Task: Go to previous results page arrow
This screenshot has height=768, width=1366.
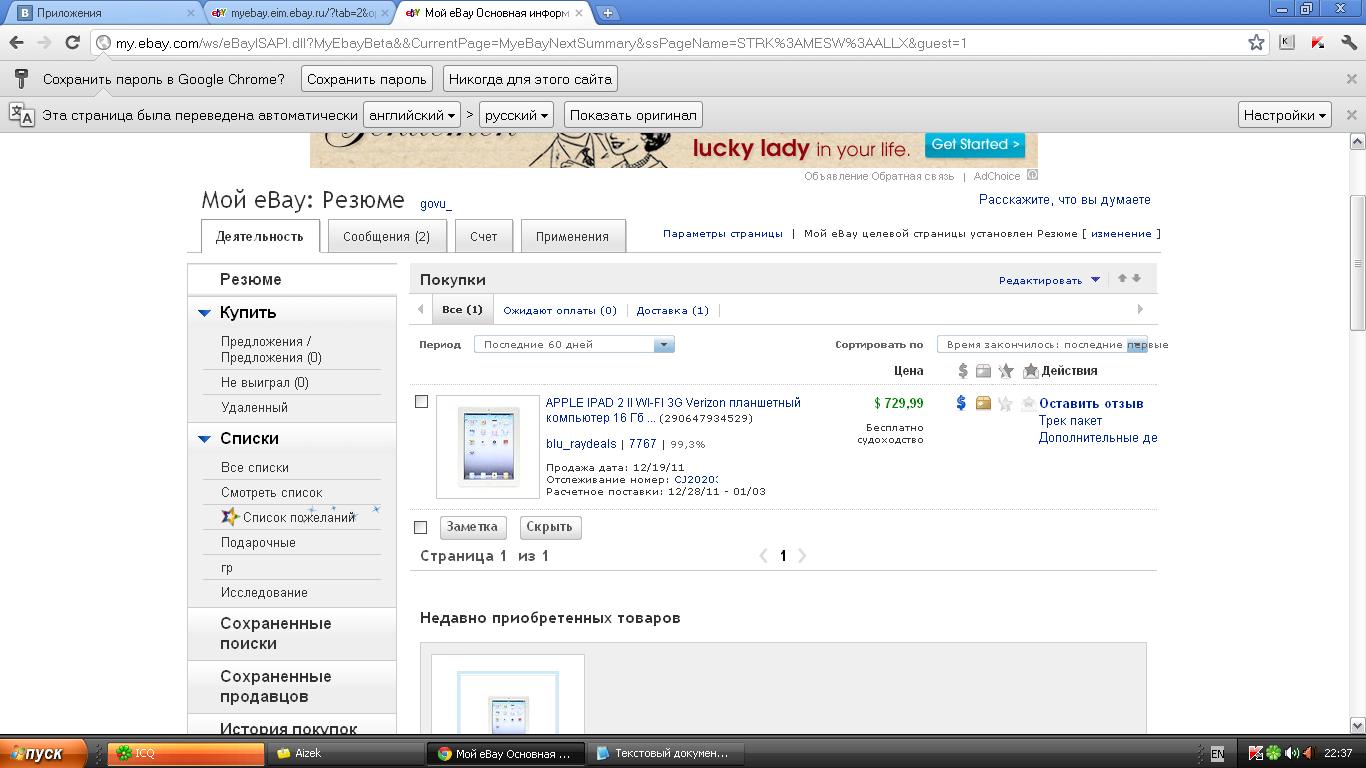Action: [764, 555]
